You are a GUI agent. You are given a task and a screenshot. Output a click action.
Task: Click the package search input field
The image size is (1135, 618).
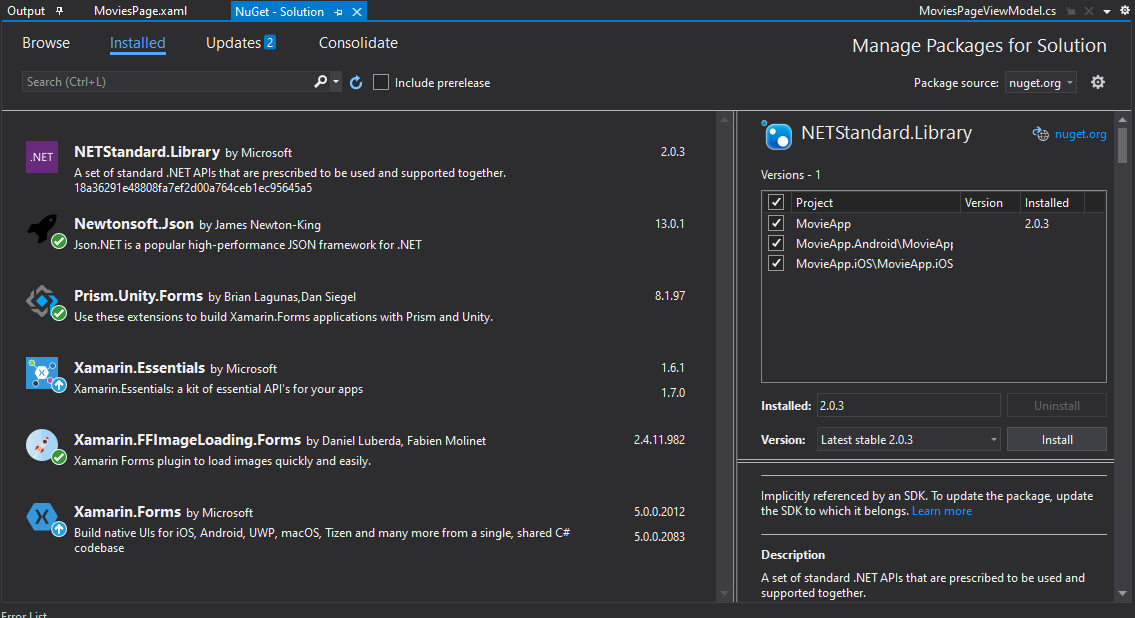point(165,82)
